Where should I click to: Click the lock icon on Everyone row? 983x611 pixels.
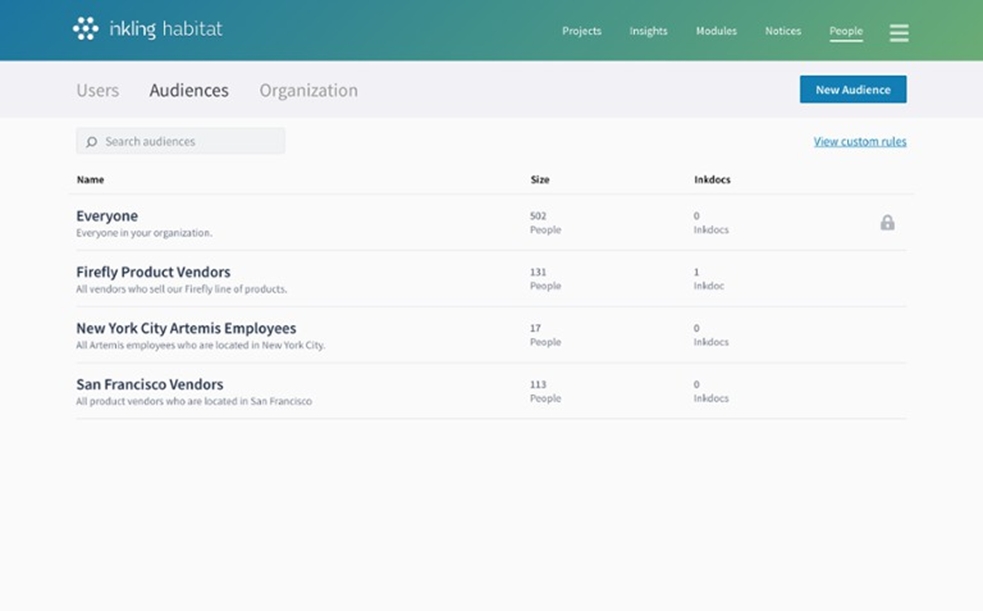pos(887,222)
